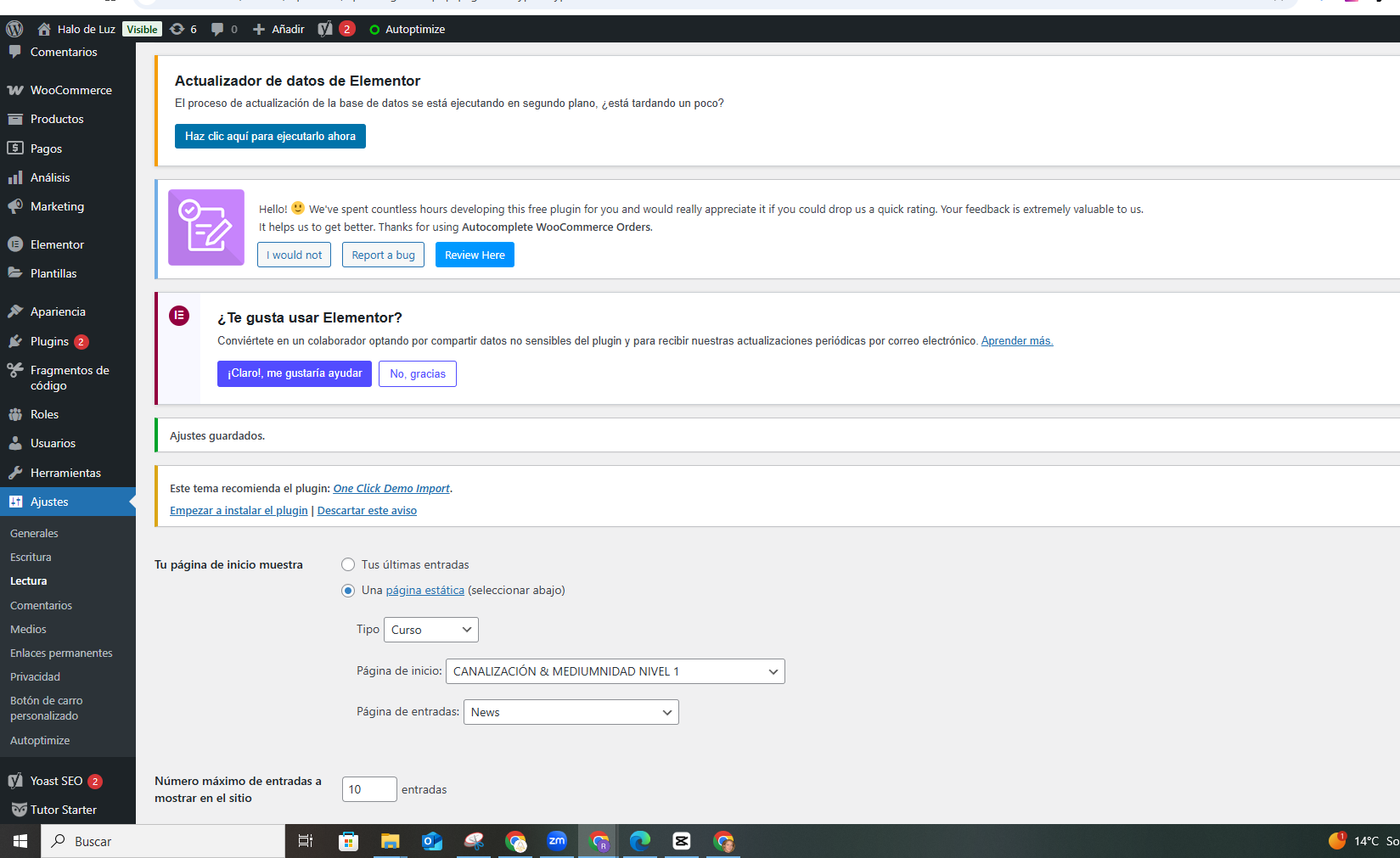
Task: Open WooCommerce sidebar icon
Action: [15, 90]
